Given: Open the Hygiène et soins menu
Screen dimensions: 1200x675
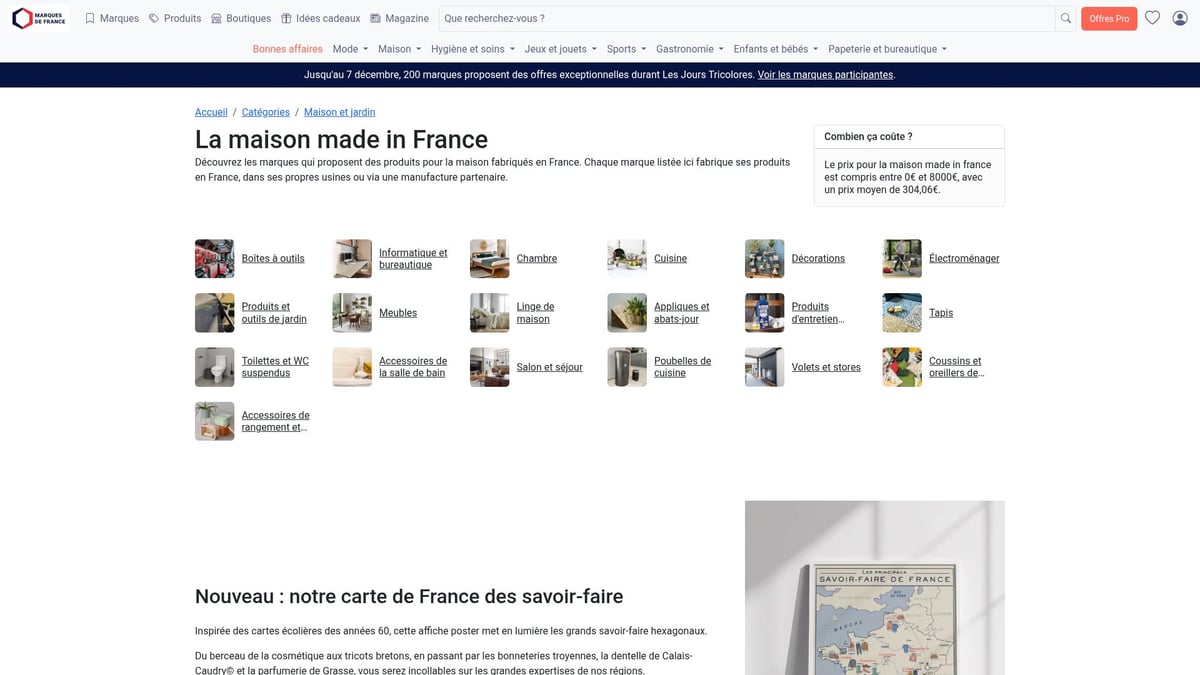Looking at the screenshot, I should (x=472, y=49).
